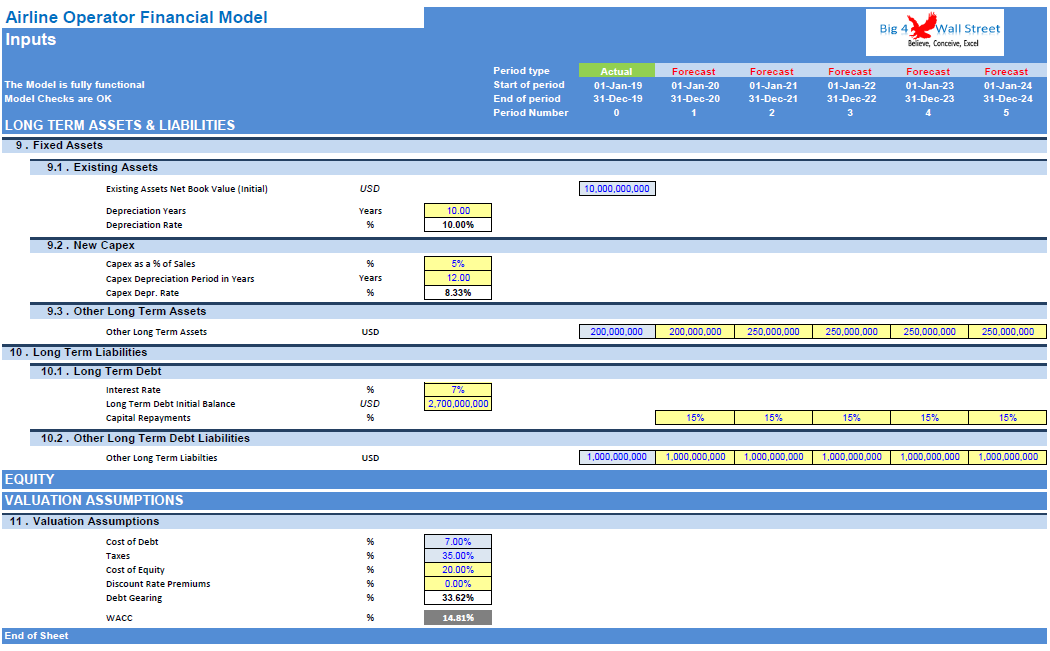The image size is (1050, 651).
Task: Select the Existing Assets Net Book Value cell
Action: point(616,188)
